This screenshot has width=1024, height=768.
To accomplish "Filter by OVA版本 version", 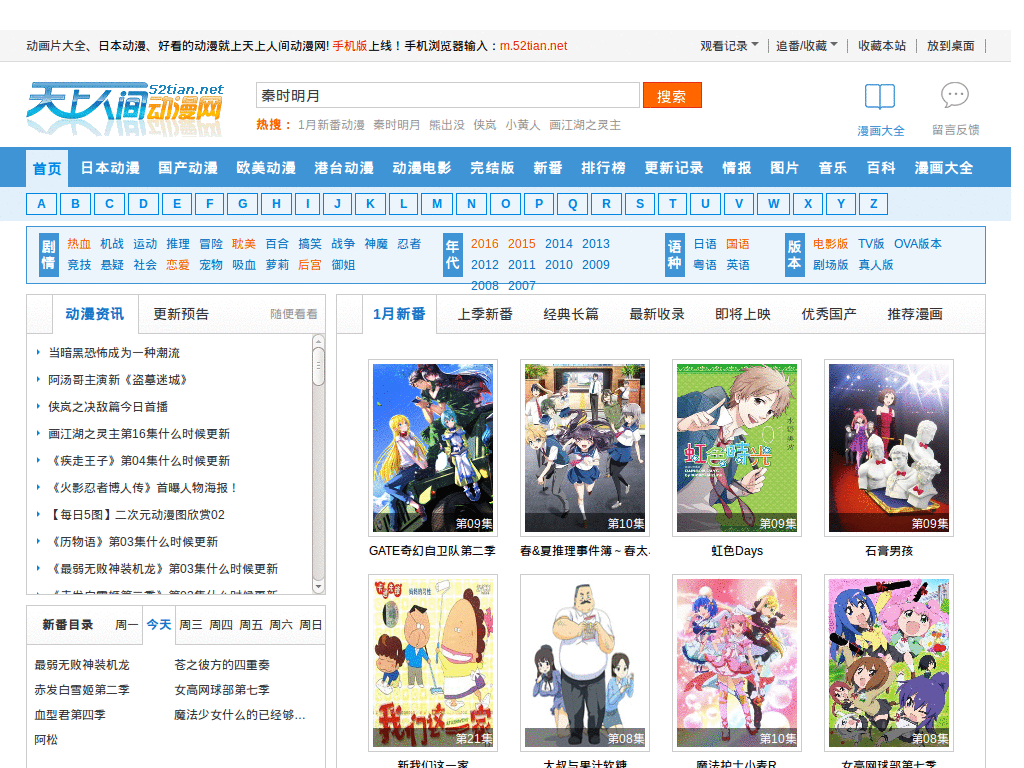I will pos(918,244).
